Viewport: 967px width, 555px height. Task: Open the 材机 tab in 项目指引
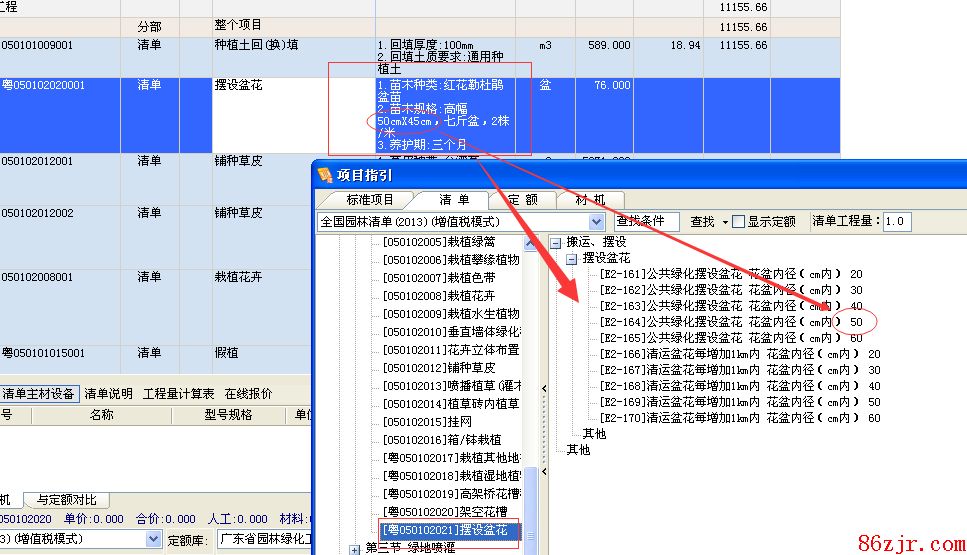coord(591,200)
